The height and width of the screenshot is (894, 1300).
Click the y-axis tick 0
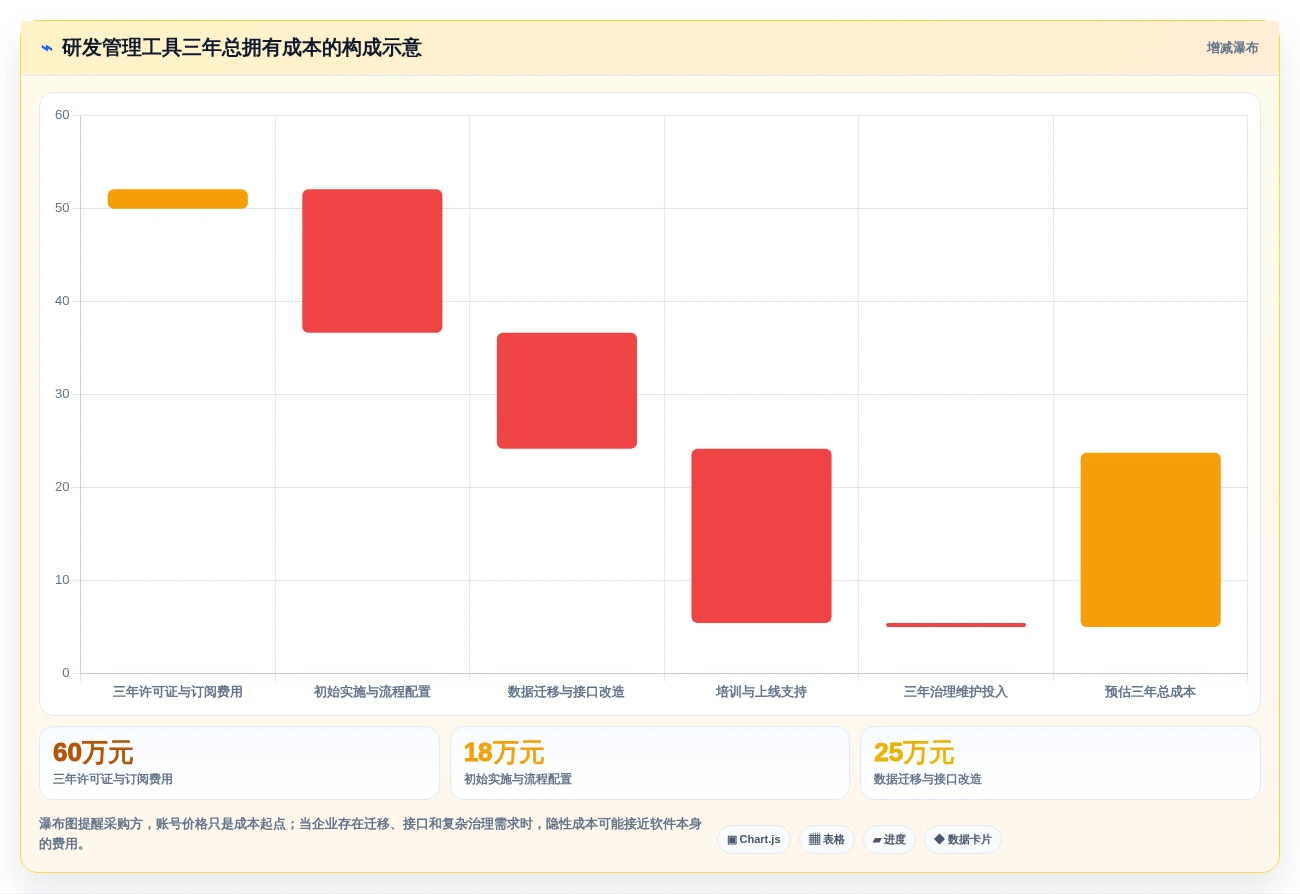click(66, 673)
